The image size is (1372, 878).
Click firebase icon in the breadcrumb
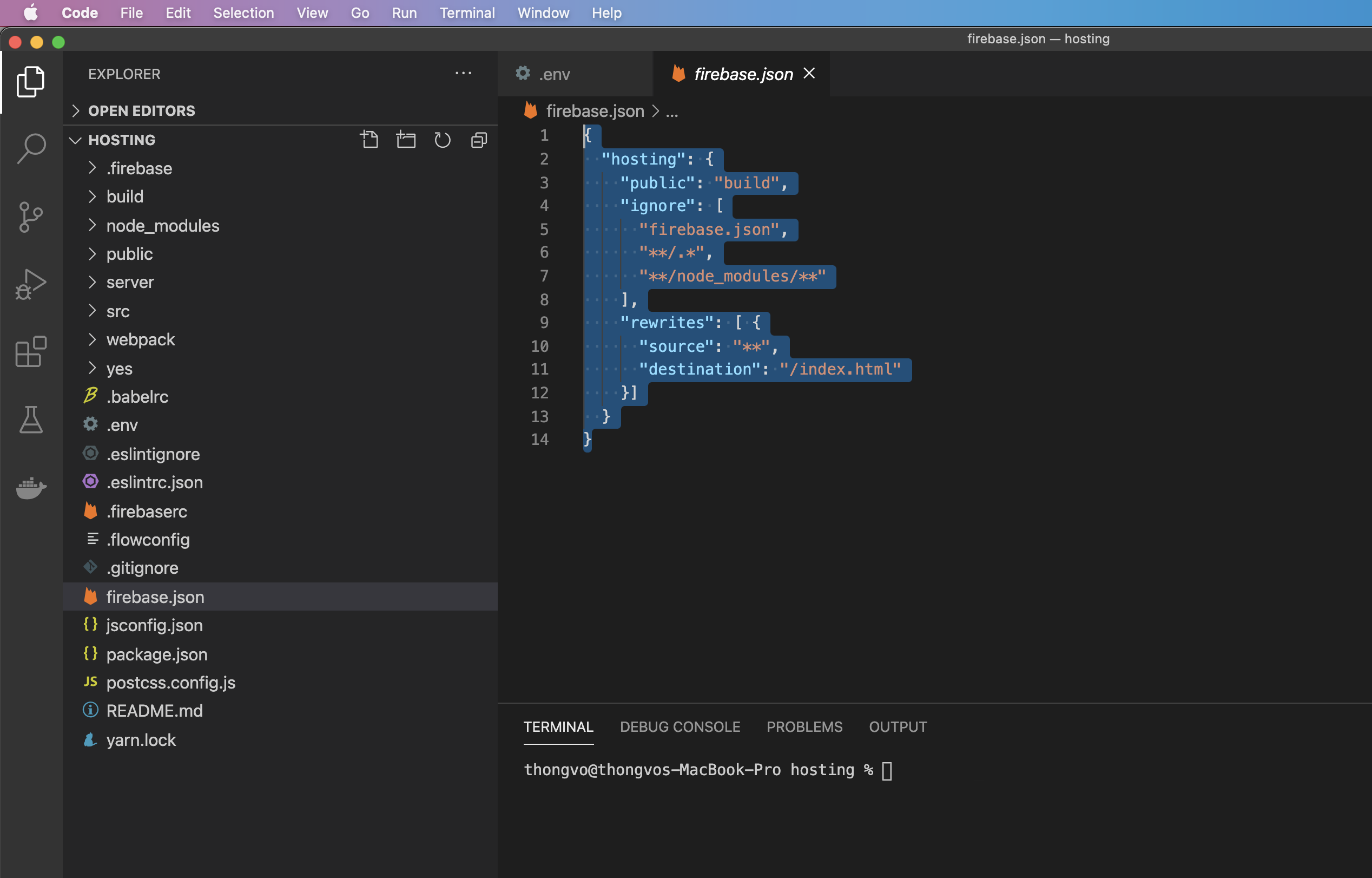[530, 110]
